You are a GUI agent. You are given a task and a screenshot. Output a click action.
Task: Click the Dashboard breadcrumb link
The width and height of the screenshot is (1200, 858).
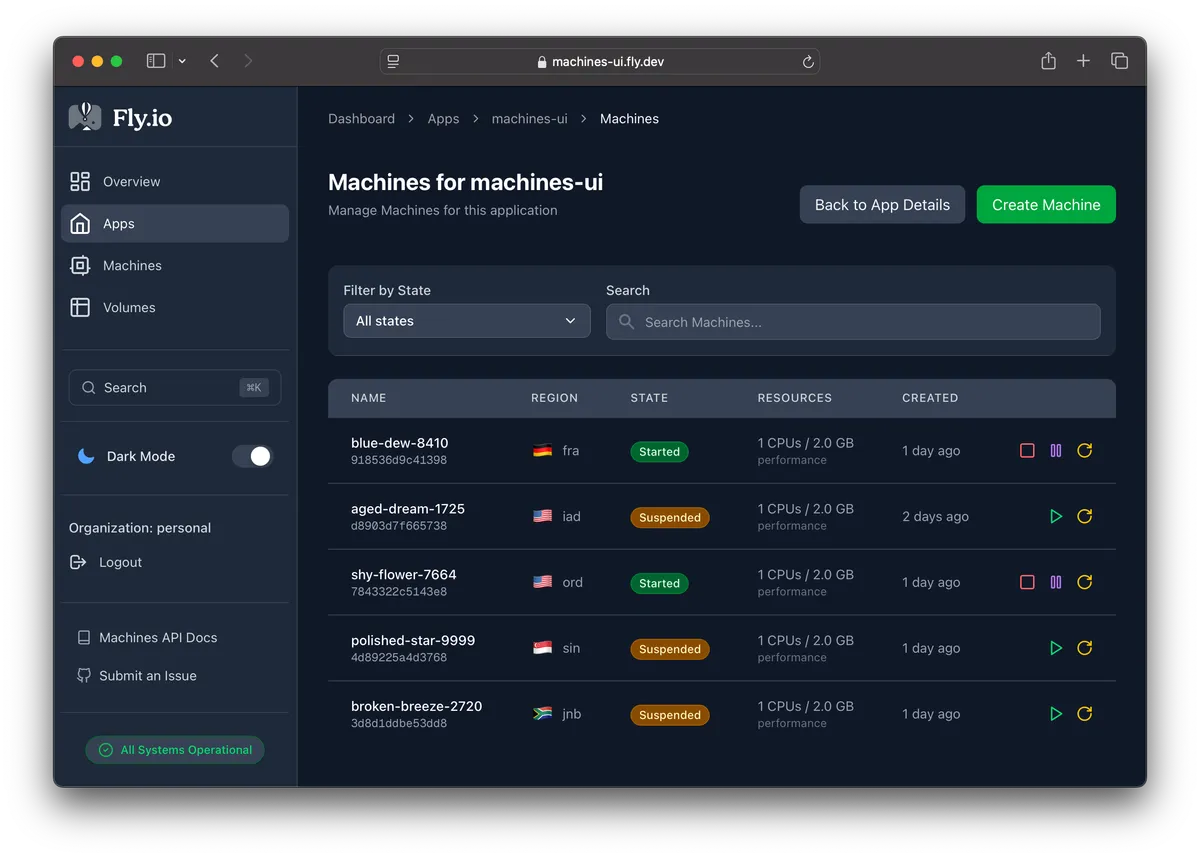361,119
